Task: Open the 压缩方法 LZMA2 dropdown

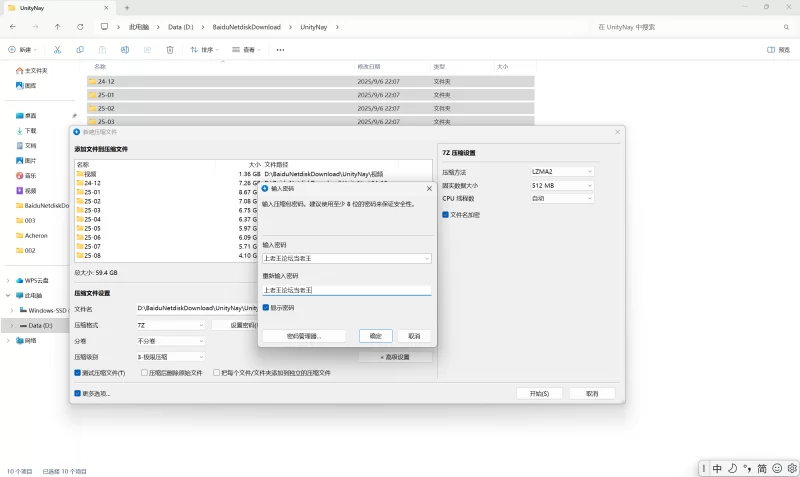Action: click(562, 172)
